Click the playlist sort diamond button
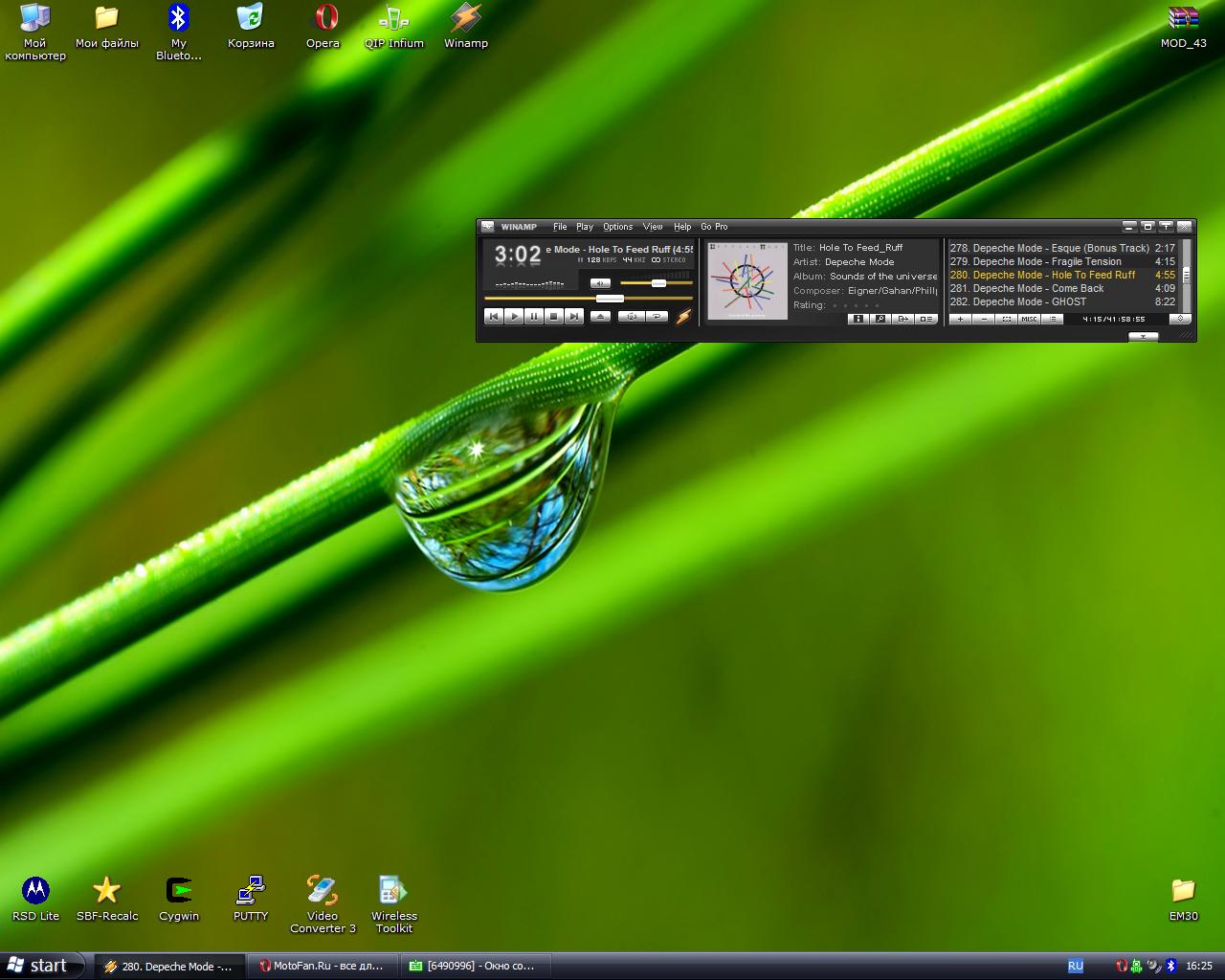Image resolution: width=1225 pixels, height=980 pixels. click(x=1180, y=319)
